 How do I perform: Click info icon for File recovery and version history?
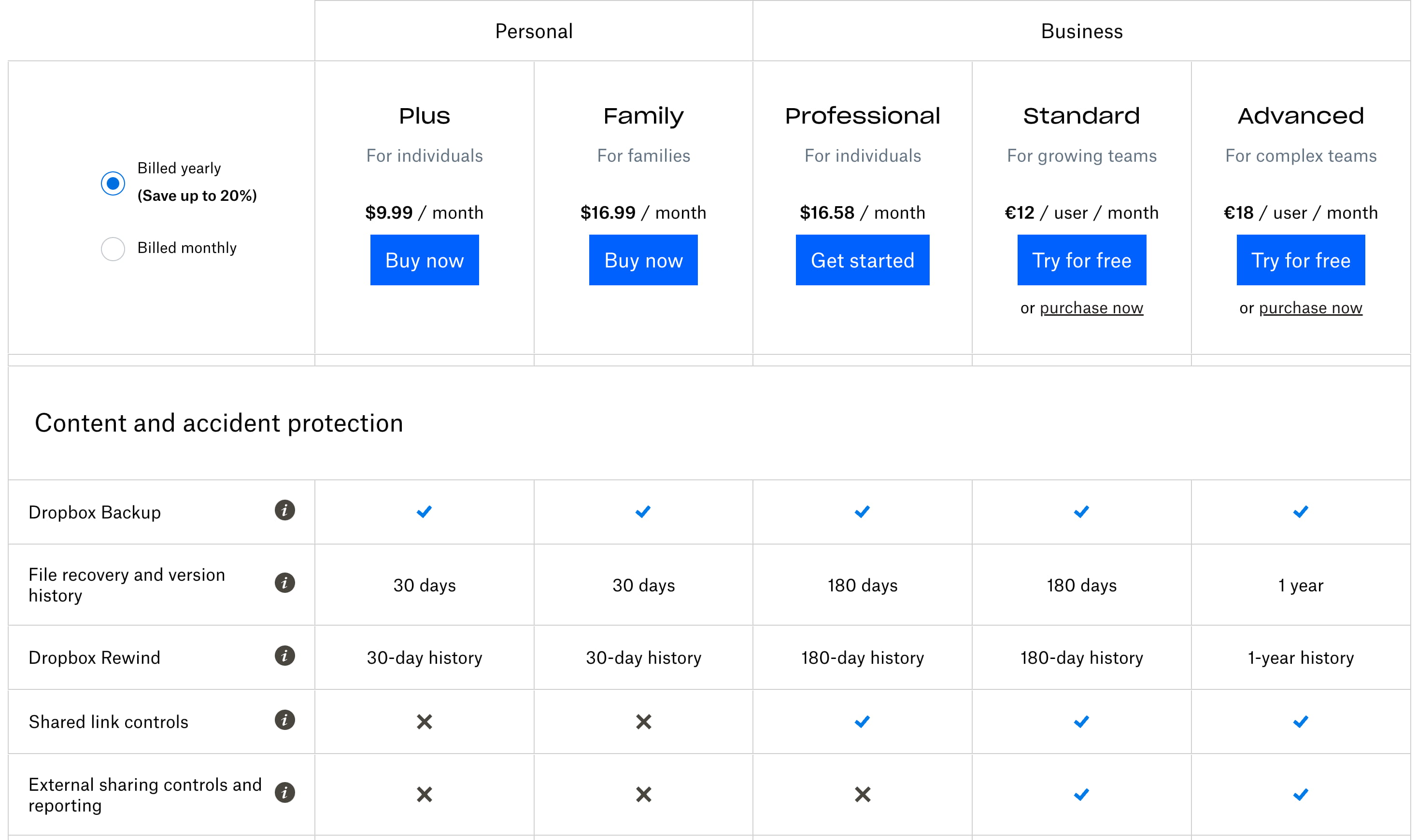pos(285,583)
